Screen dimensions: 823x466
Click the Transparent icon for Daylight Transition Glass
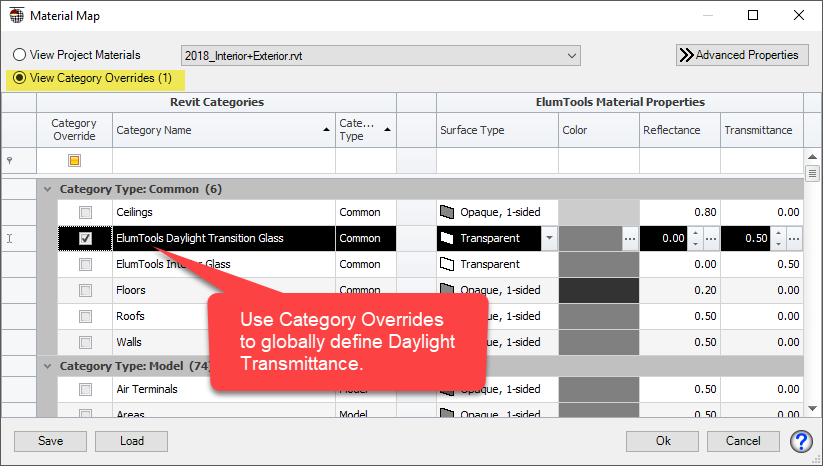click(x=447, y=238)
